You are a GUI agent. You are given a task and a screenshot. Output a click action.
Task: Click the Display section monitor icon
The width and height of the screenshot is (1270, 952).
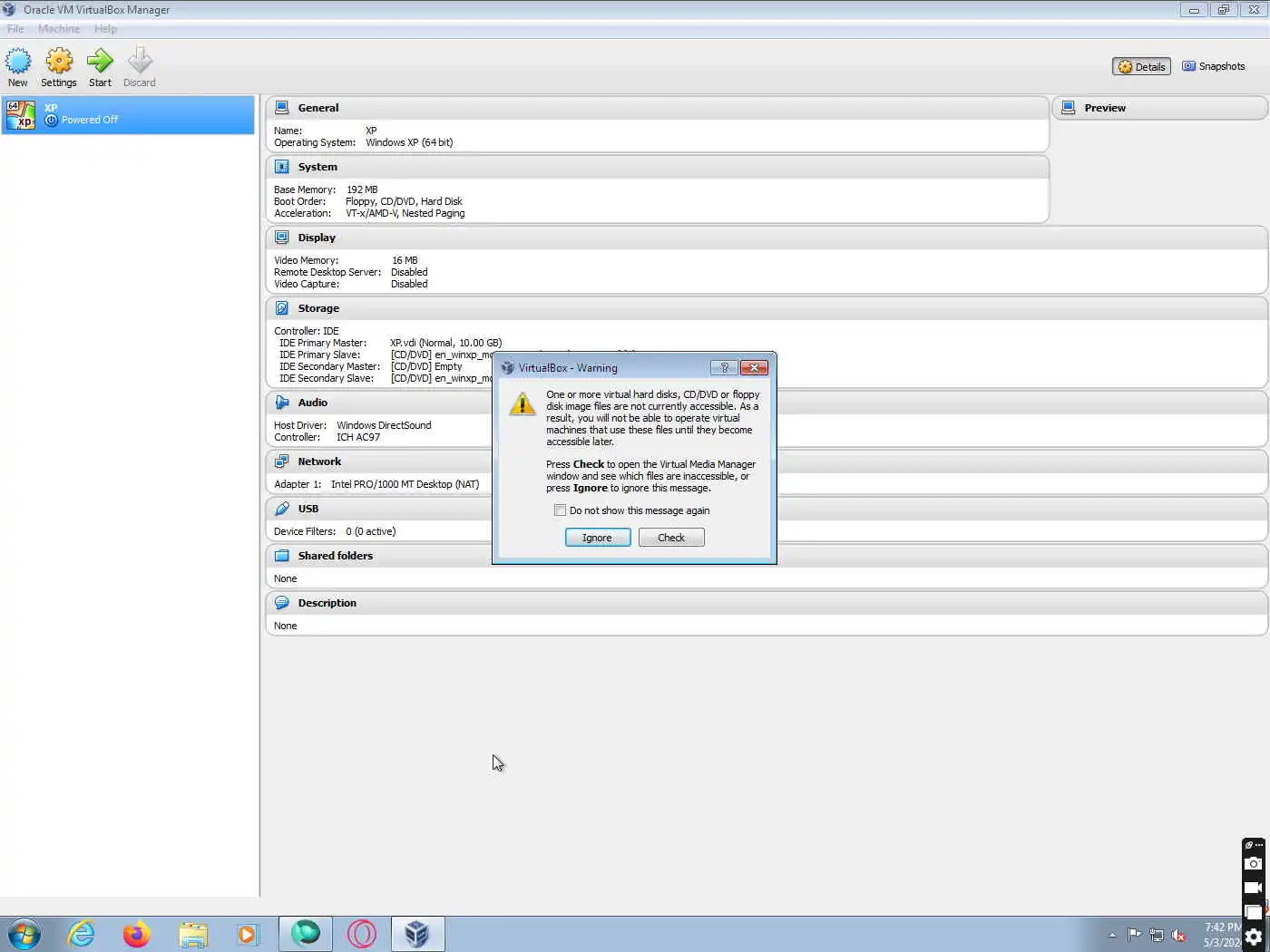pos(282,238)
